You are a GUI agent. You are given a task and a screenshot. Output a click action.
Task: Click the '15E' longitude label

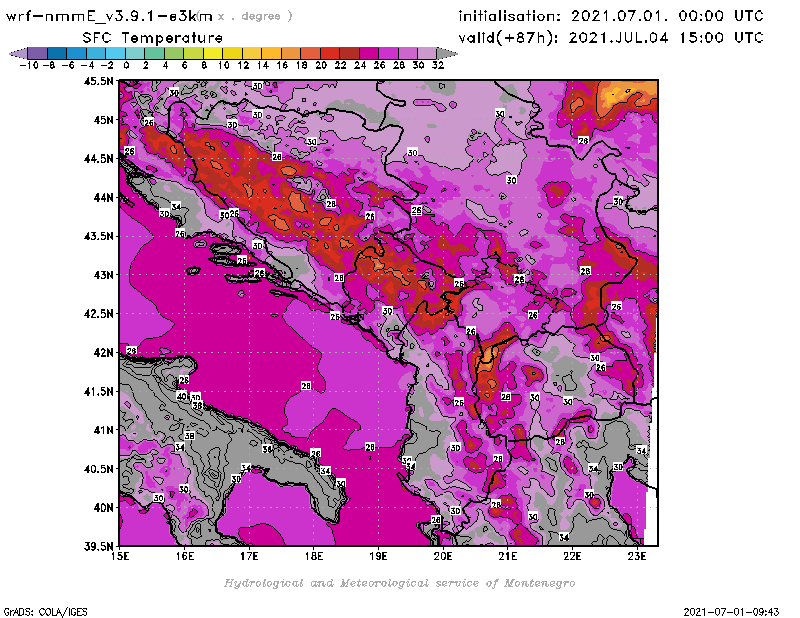click(x=120, y=556)
